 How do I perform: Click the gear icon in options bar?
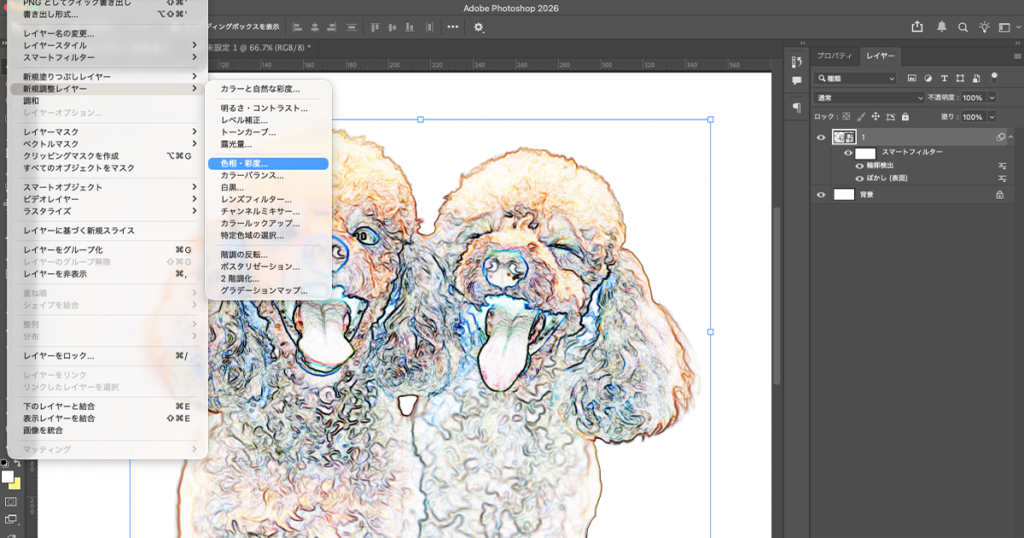(478, 27)
